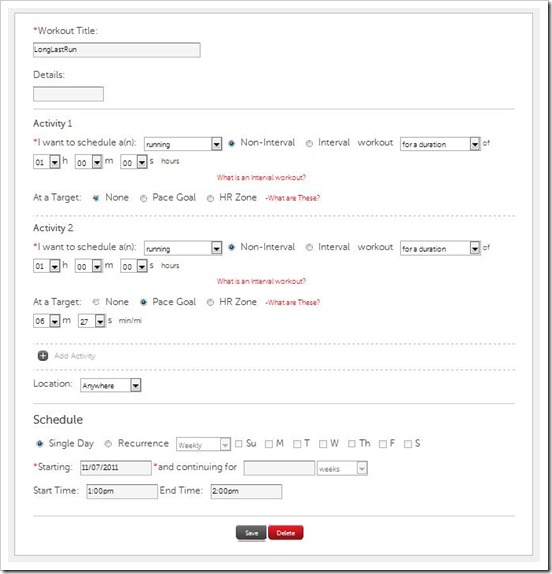552x574 pixels.
Task: Tick the F day checkbox
Action: tap(383, 444)
